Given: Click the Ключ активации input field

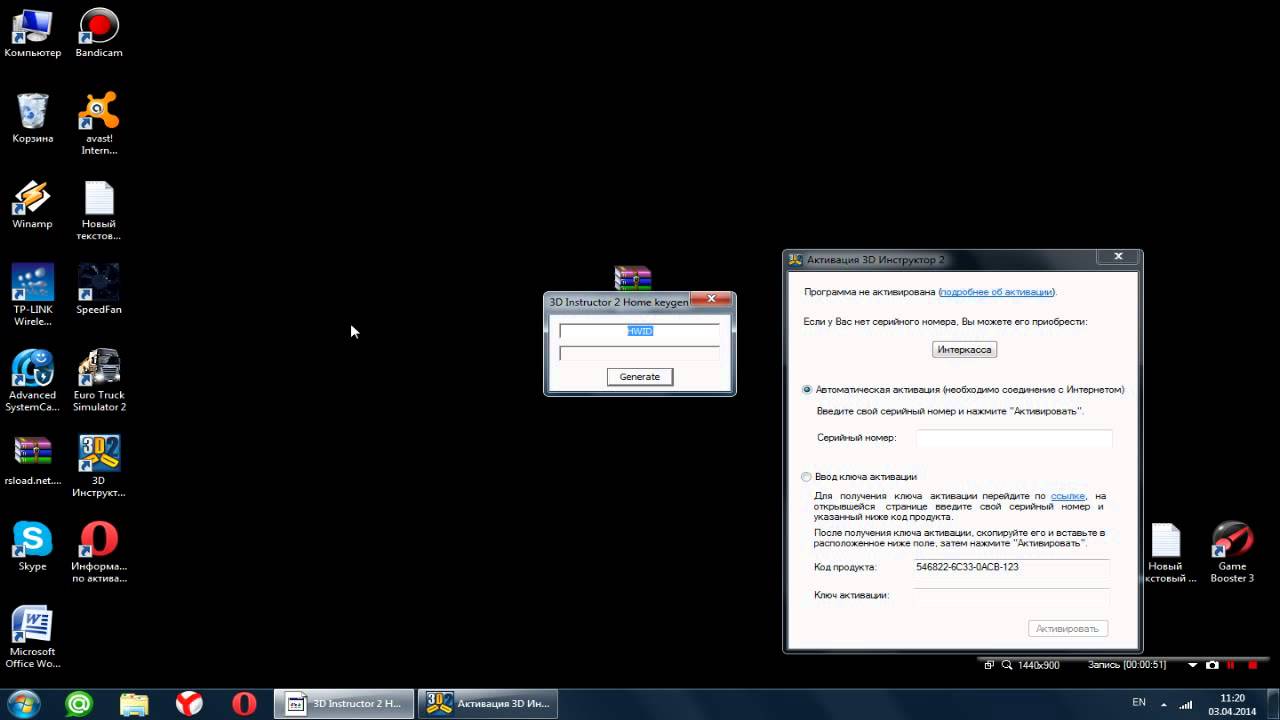Looking at the screenshot, I should click(1012, 595).
